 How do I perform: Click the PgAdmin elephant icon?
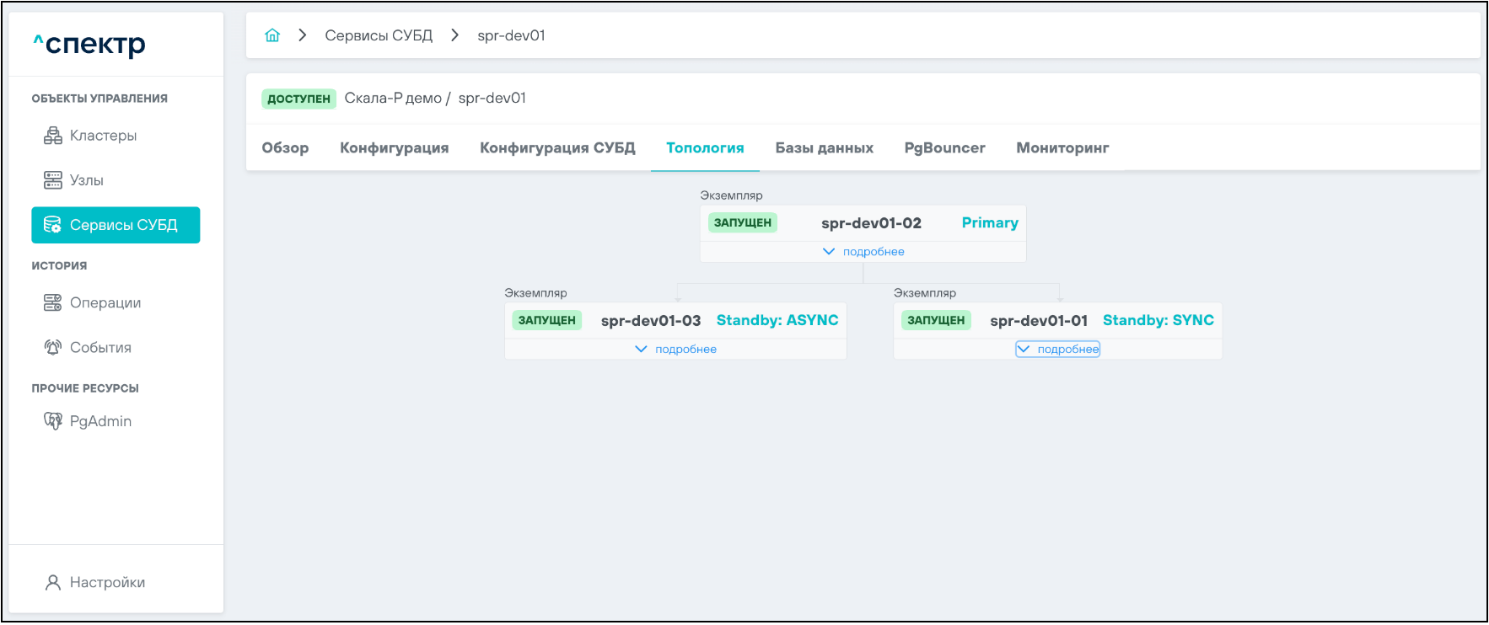tap(53, 422)
